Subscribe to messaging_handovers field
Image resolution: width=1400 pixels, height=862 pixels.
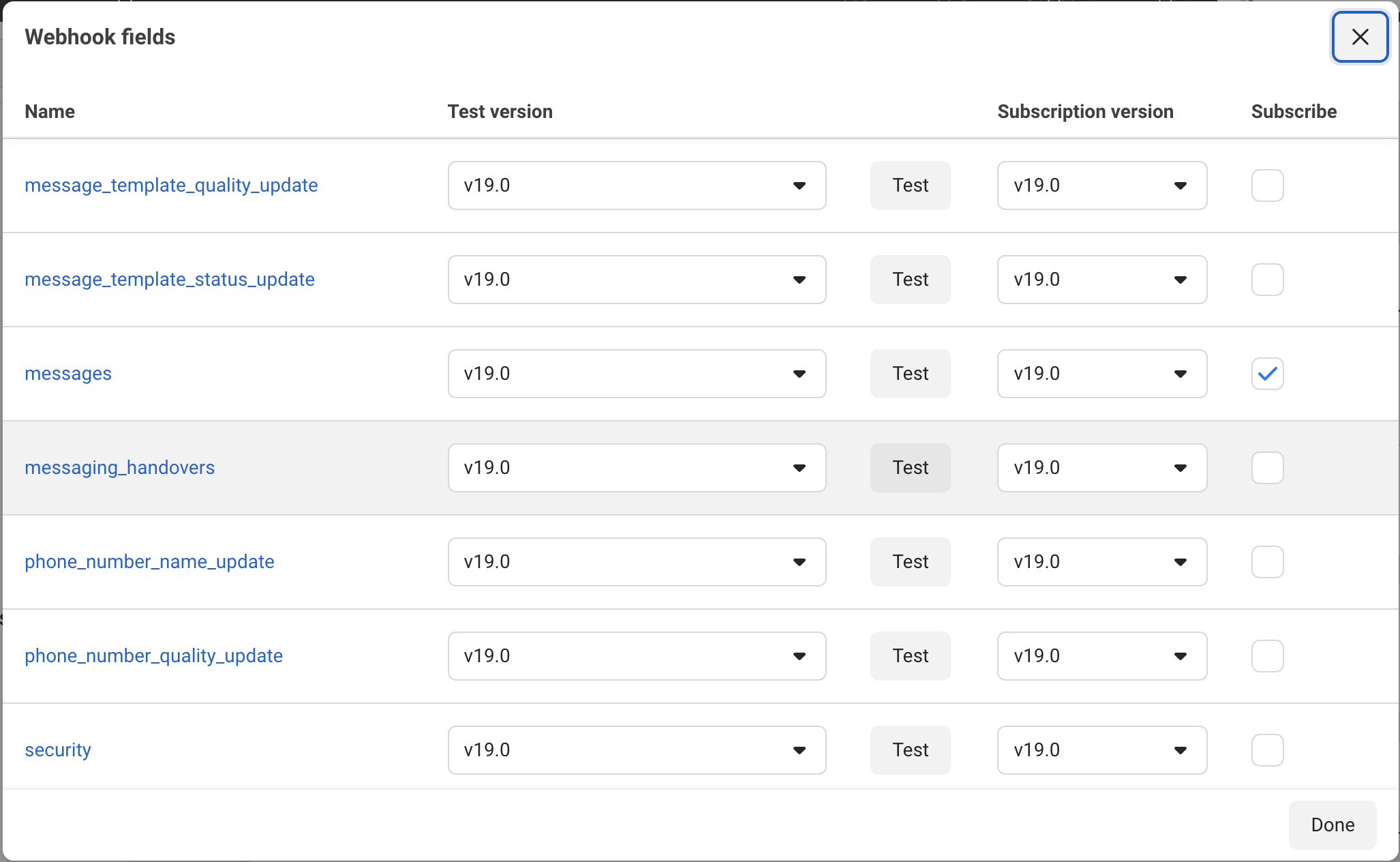(x=1267, y=468)
